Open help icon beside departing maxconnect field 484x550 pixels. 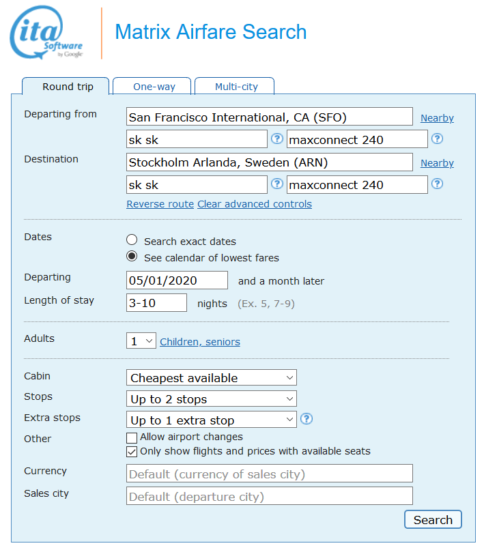437,139
